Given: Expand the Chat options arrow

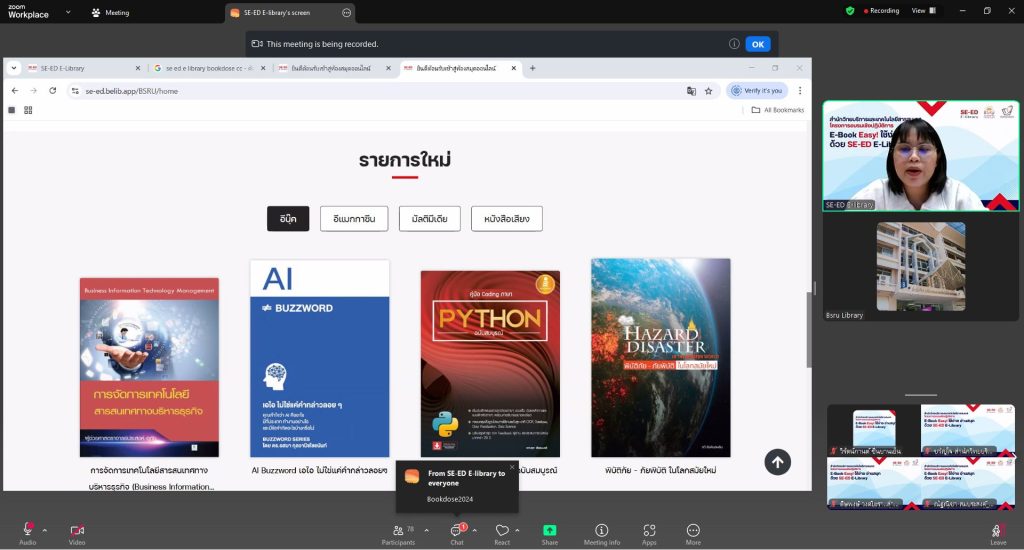Looking at the screenshot, I should tap(474, 530).
